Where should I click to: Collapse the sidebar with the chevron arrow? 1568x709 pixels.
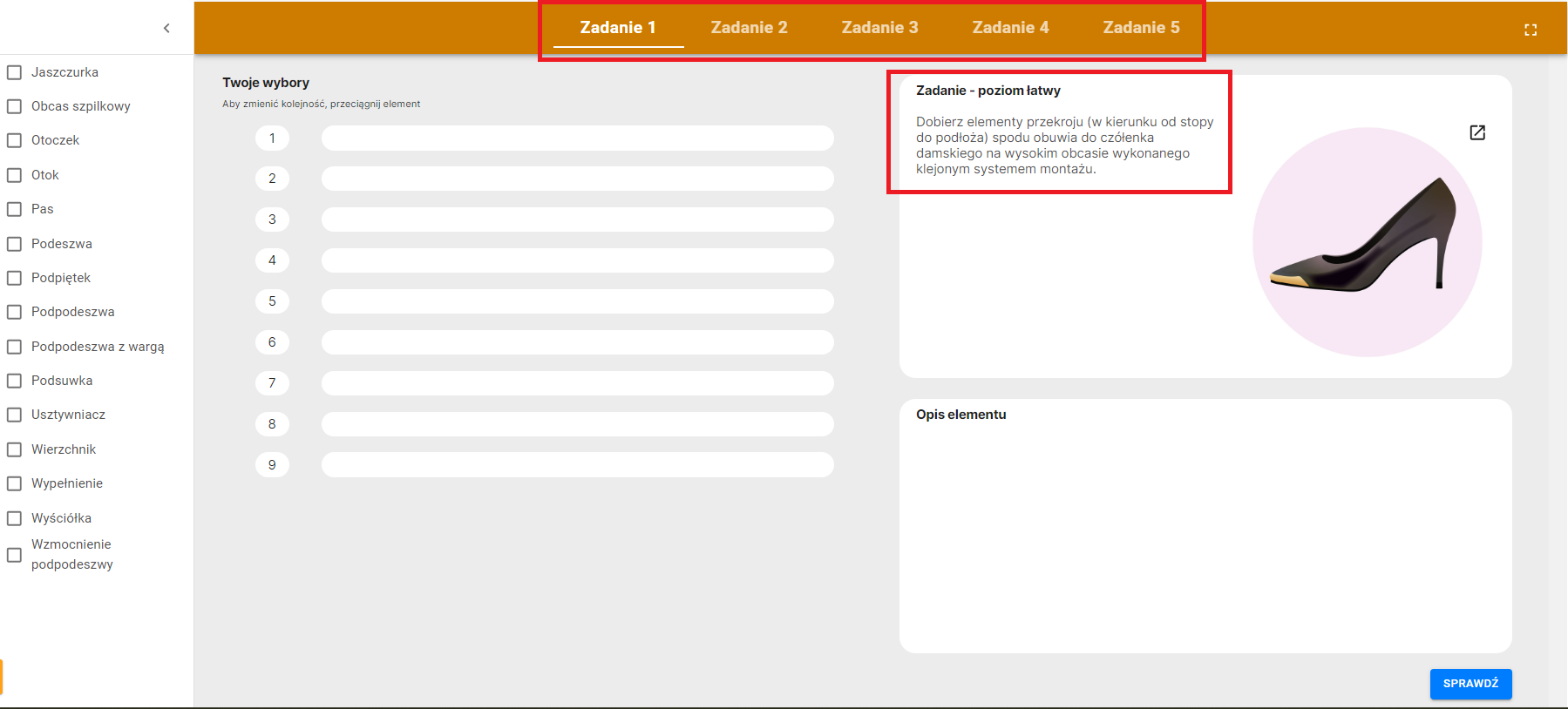[166, 28]
